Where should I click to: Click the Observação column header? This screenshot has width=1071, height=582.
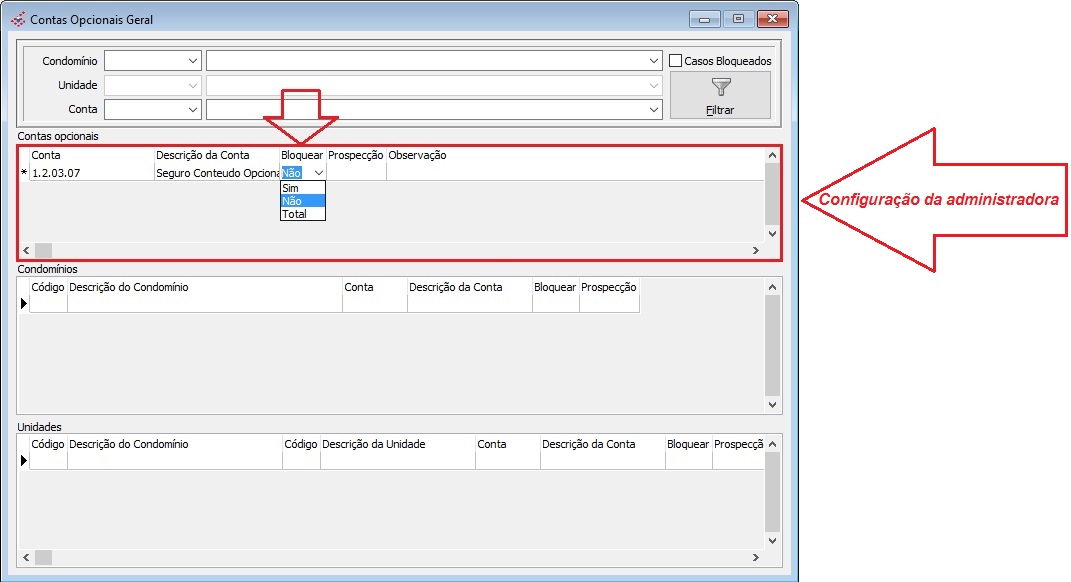[417, 155]
